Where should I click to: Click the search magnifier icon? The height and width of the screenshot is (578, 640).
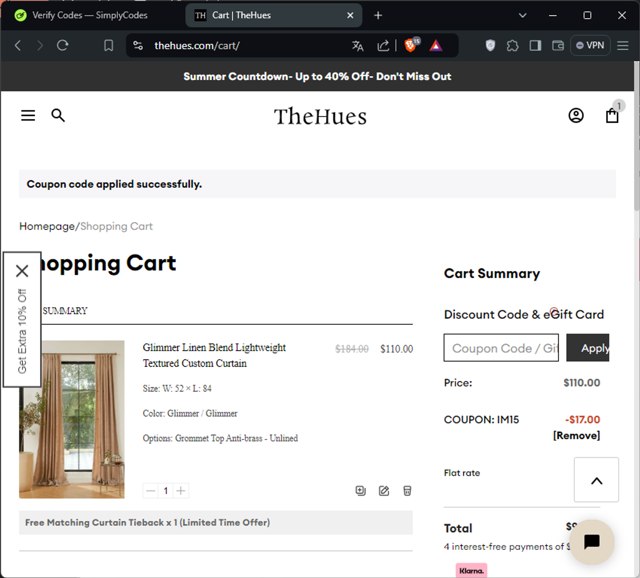coord(58,116)
